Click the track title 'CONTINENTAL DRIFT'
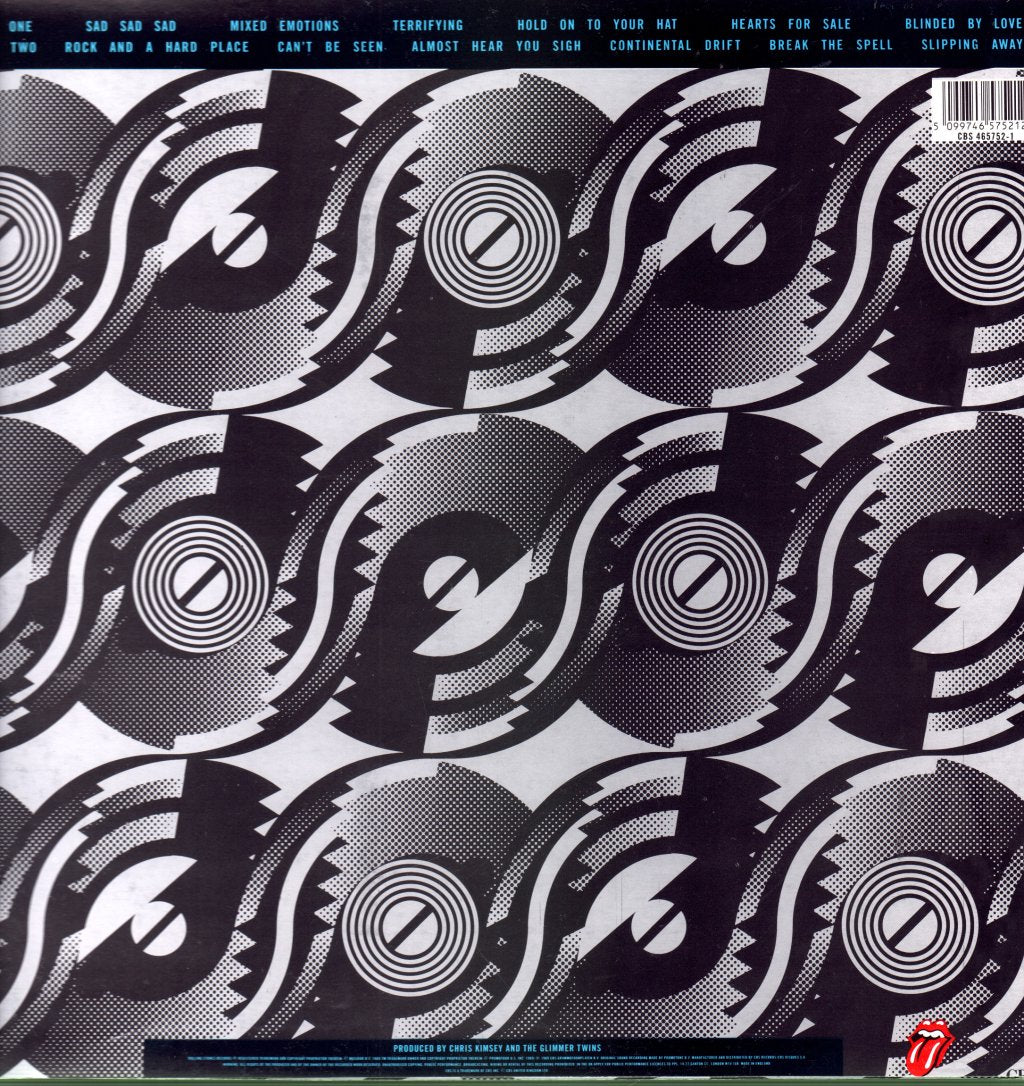Screen dimensions: 1024x1086 [675, 46]
